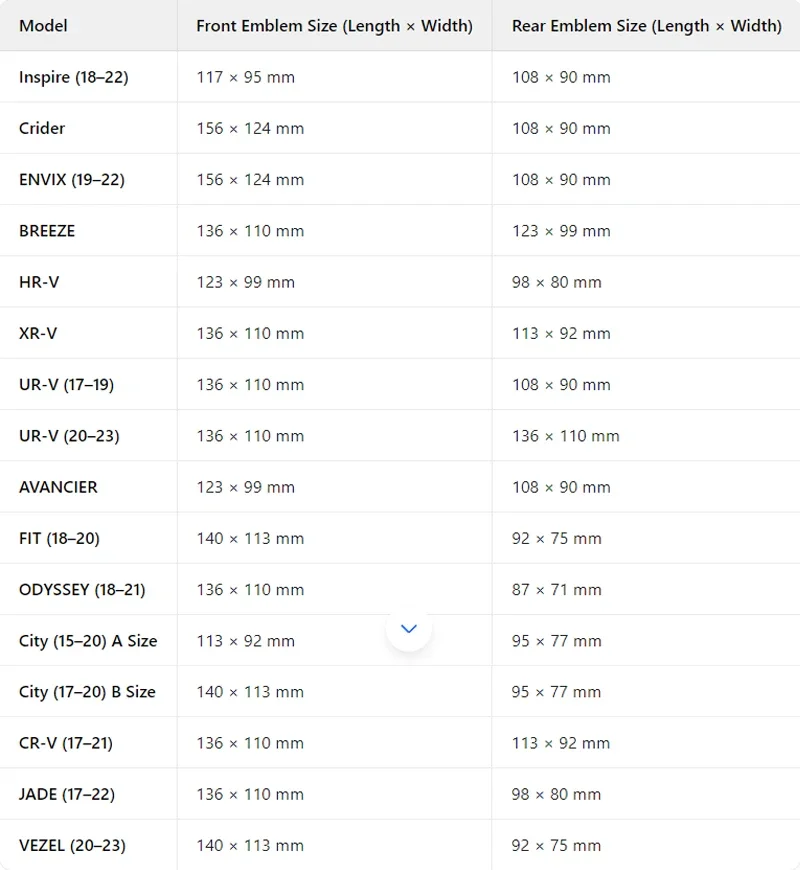The height and width of the screenshot is (870, 800).
Task: Click the XR-V rear size 113 × 92 mm
Action: 561,333
